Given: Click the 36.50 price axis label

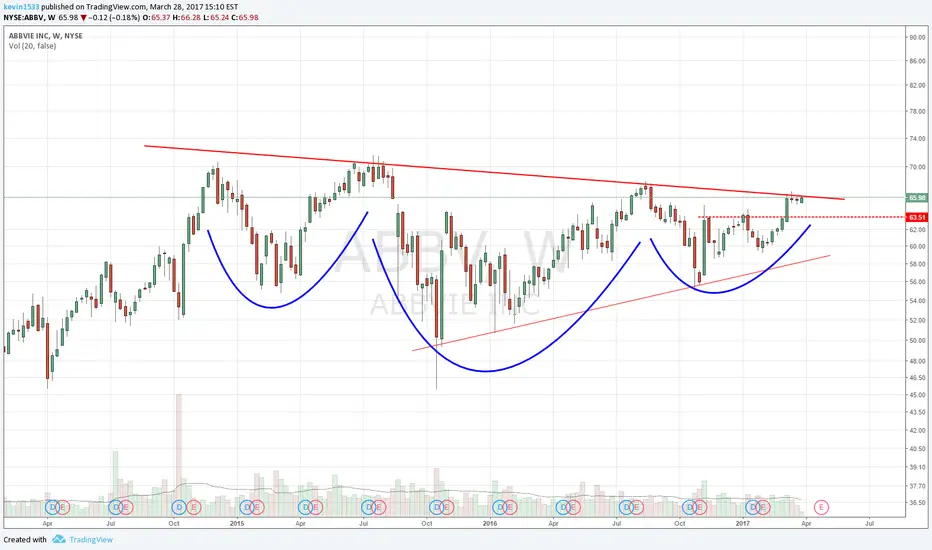Looking at the screenshot, I should point(917,502).
